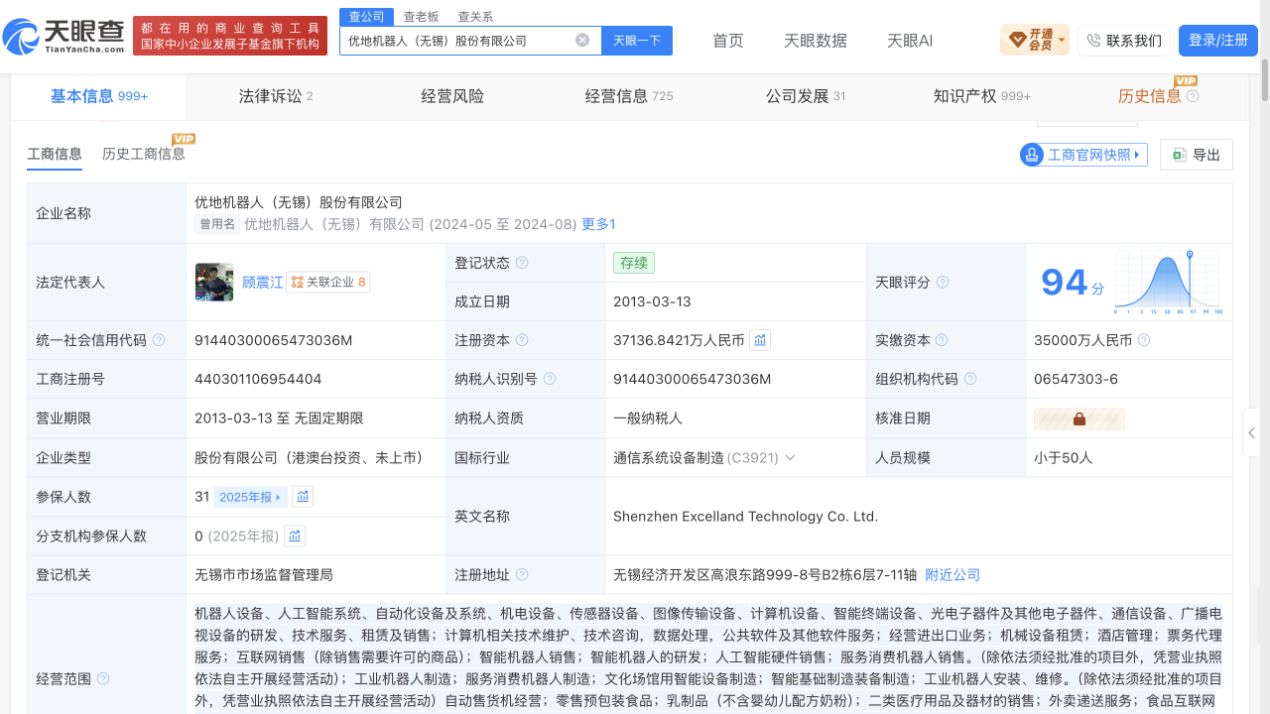
Task: Open the help icon after 35000万人民币
Action: click(1144, 340)
